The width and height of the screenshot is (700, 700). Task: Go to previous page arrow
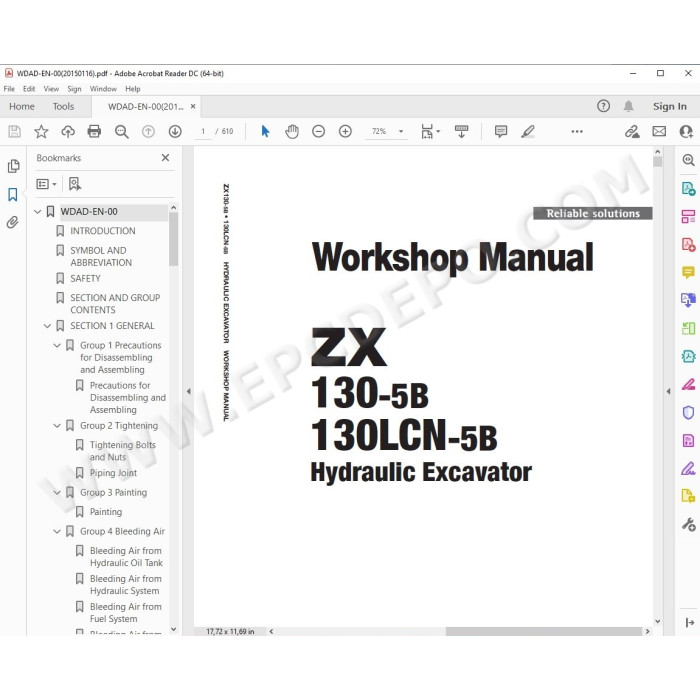coord(148,131)
